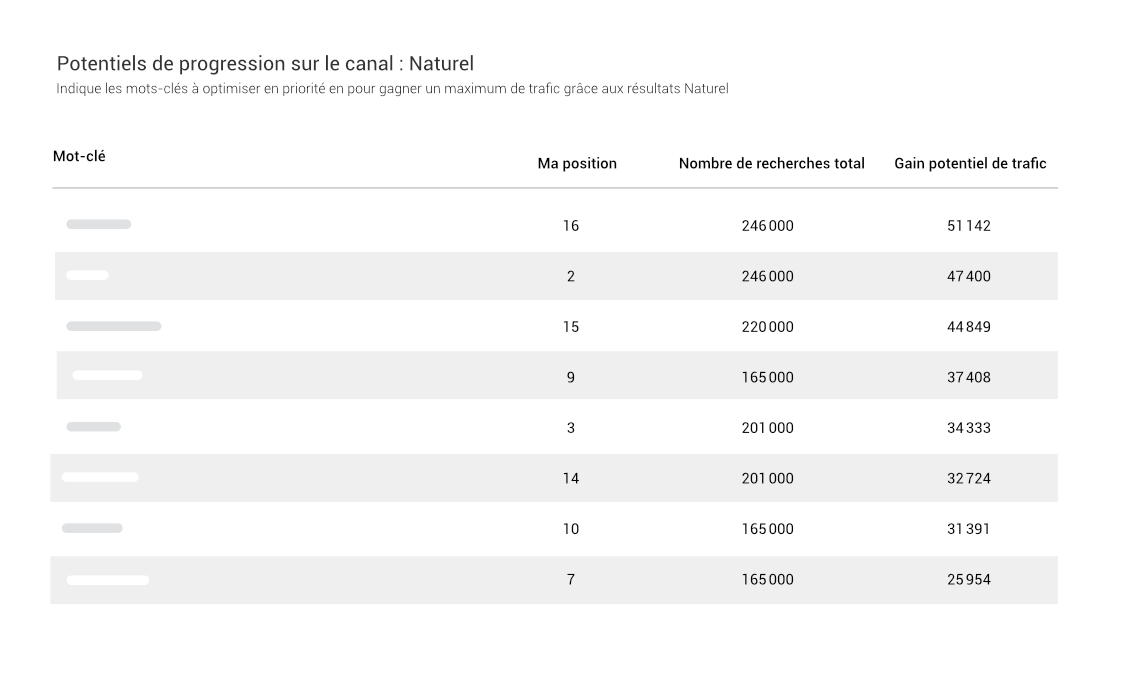The height and width of the screenshot is (673, 1136).
Task: Sort by Gain potentiel de trafic header
Action: coord(970,164)
